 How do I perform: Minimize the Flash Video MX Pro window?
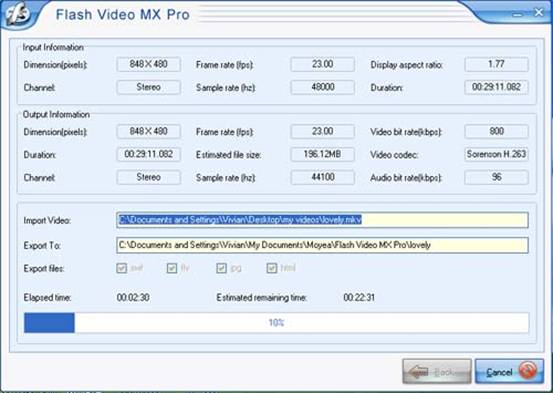[x=518, y=14]
